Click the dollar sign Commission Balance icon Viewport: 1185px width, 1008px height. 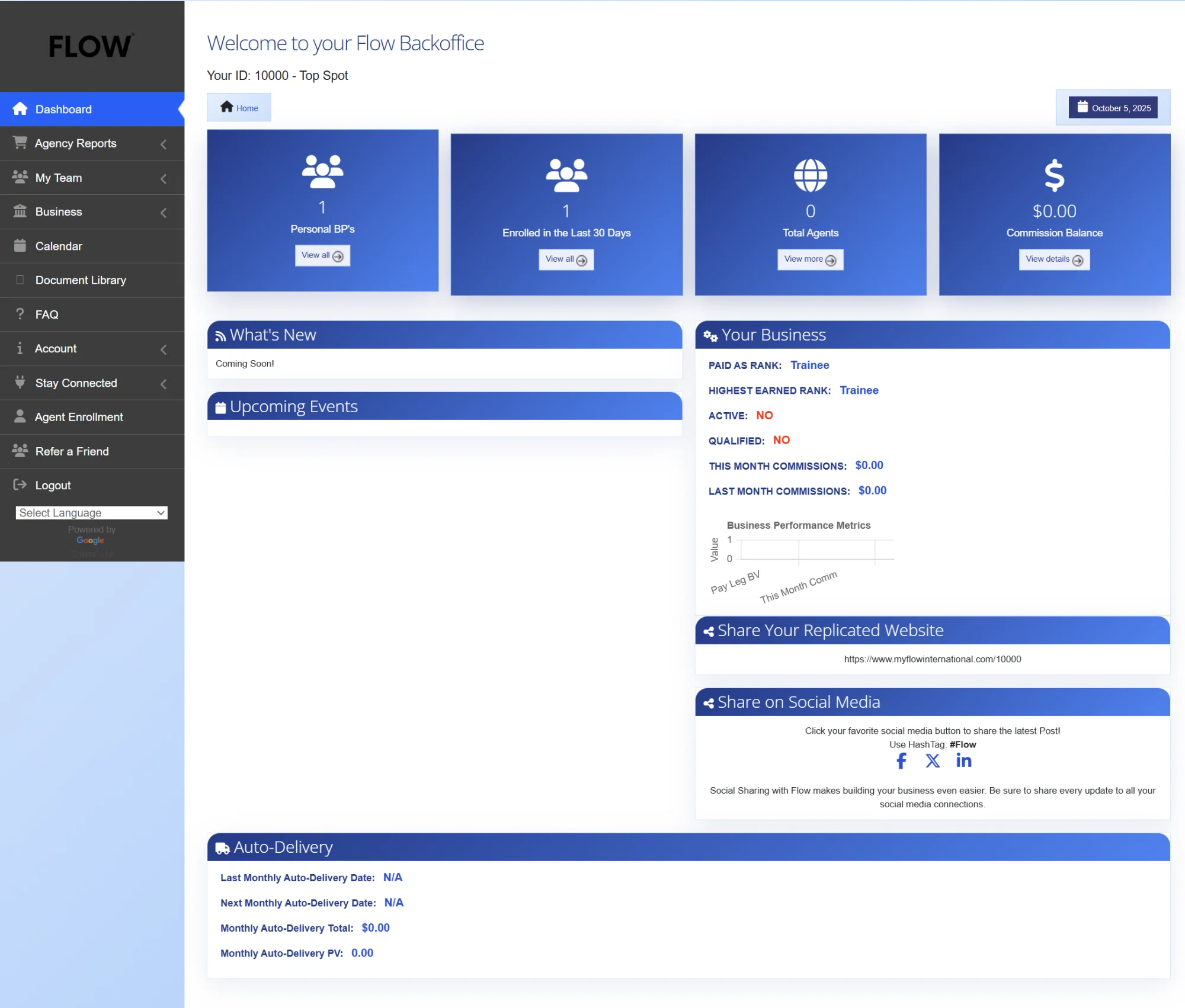1054,175
